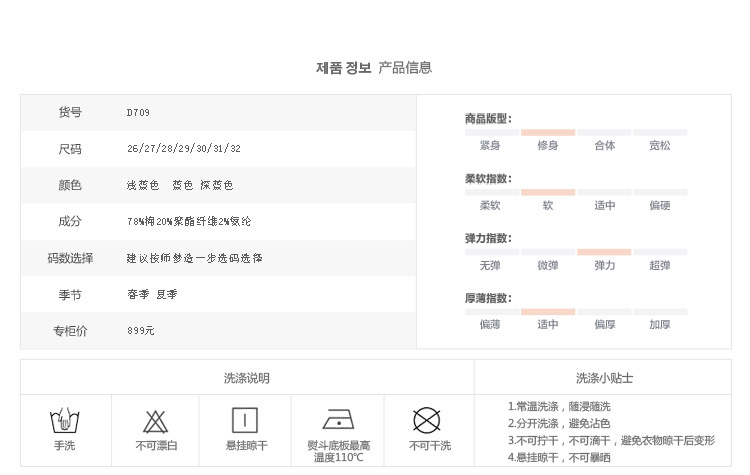Select the highlighted 软 softness bar
The image size is (750, 475).
(x=548, y=192)
